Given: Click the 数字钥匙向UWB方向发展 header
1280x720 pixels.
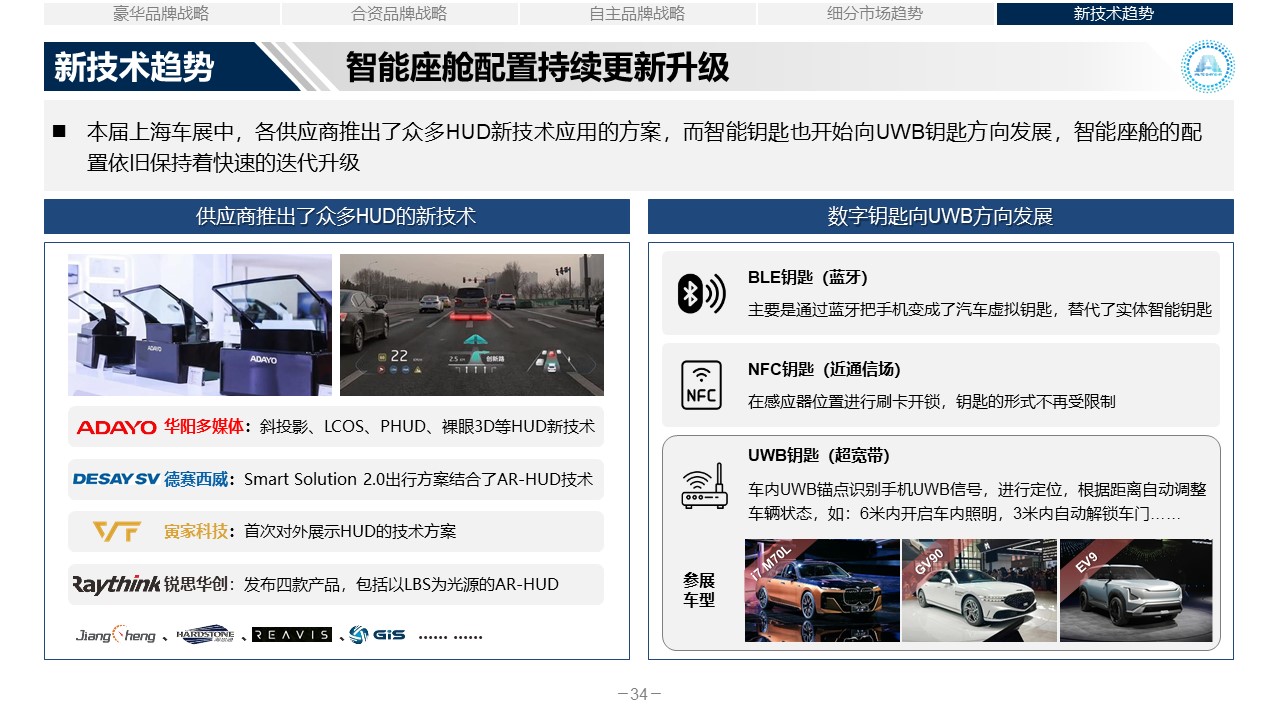Looking at the screenshot, I should pyautogui.click(x=941, y=216).
